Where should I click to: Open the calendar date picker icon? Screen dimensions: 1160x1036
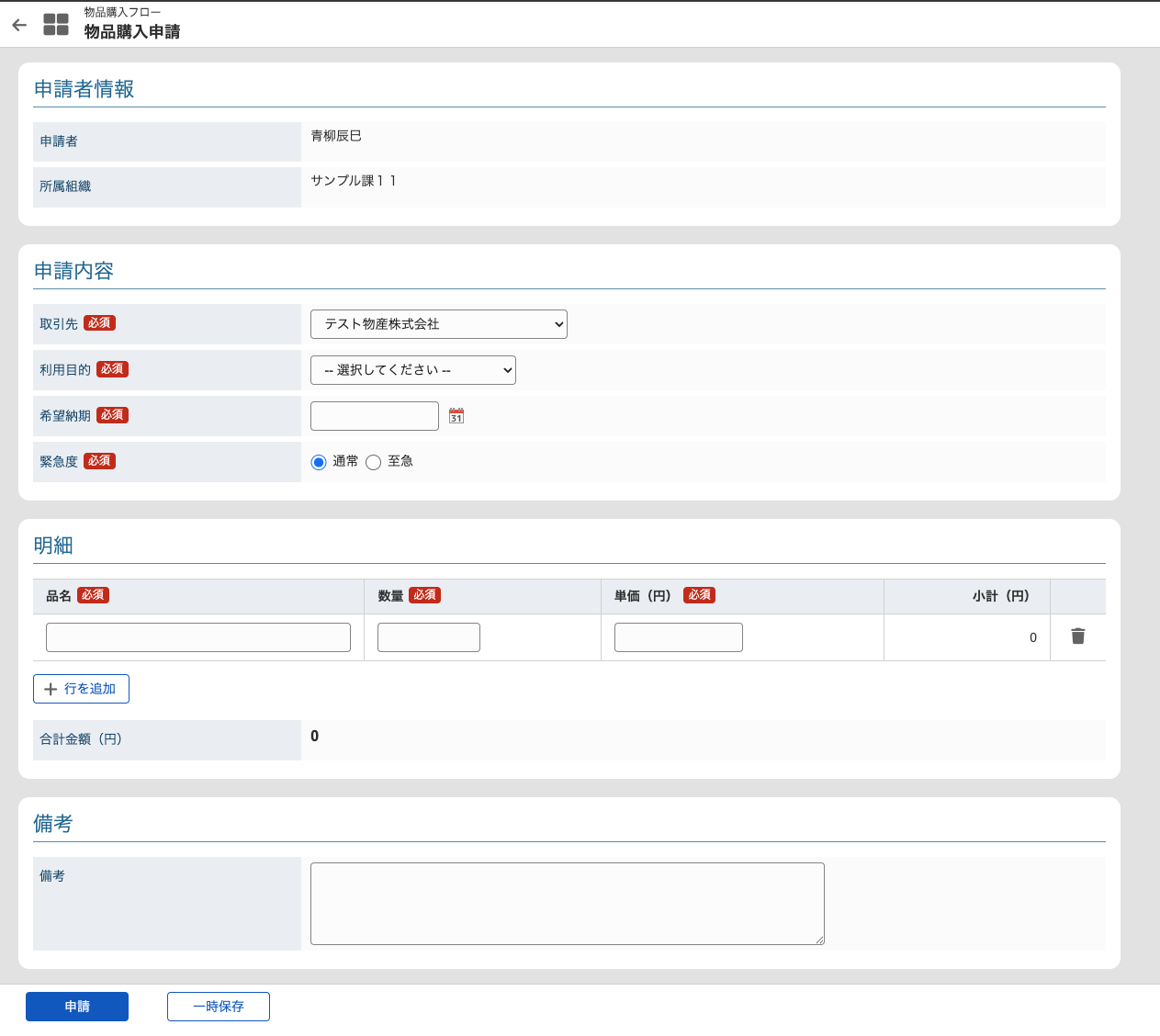456,416
